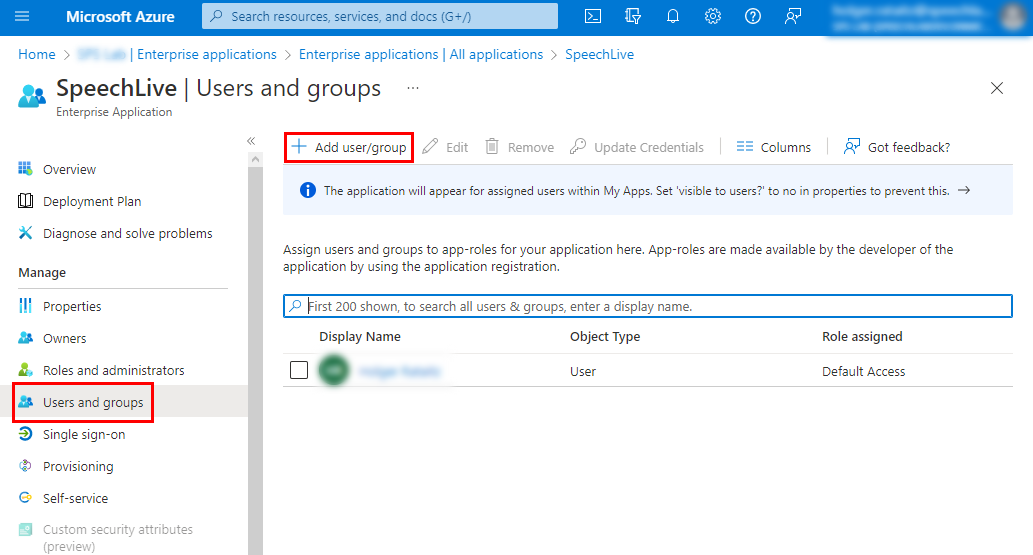Close the SpeechLive blade
This screenshot has width=1033, height=555.
click(997, 88)
